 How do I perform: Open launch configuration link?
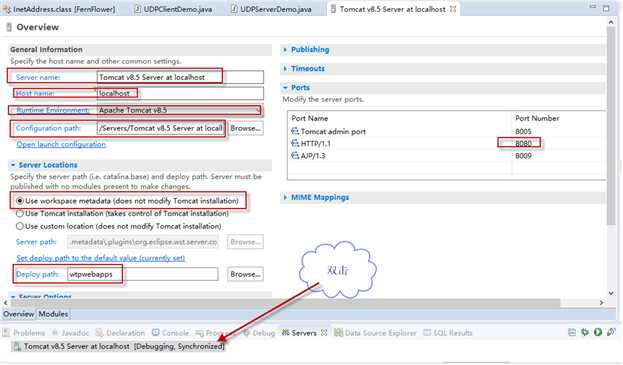pyautogui.click(x=61, y=144)
